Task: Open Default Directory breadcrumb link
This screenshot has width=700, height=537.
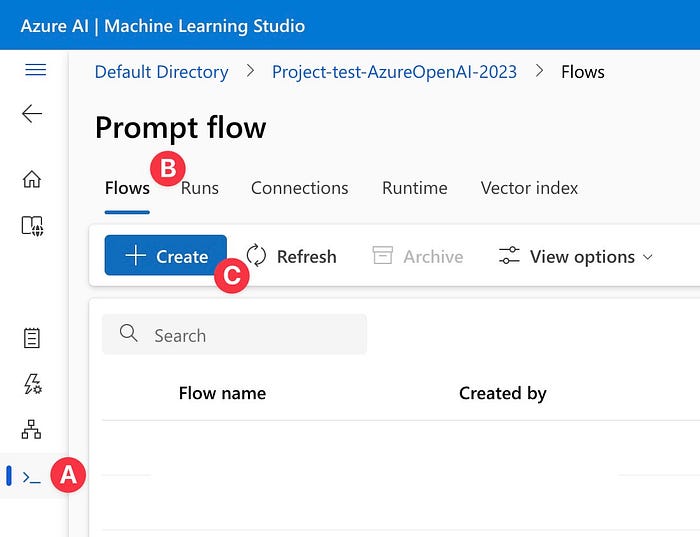Action: (162, 72)
